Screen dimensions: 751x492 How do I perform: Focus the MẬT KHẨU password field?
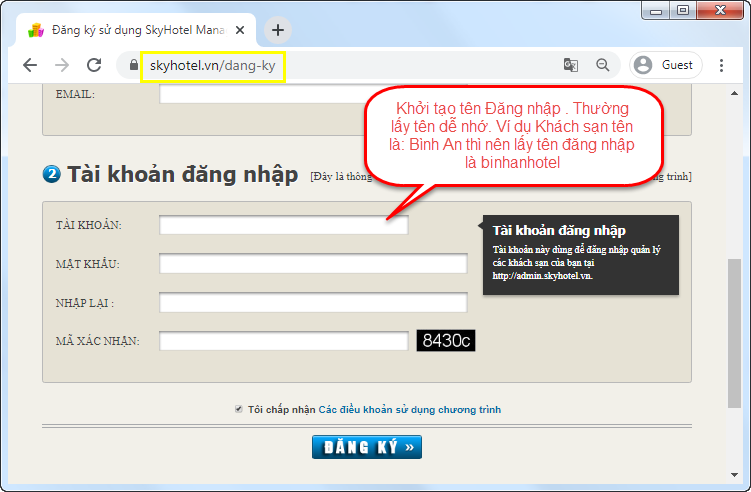(x=313, y=264)
